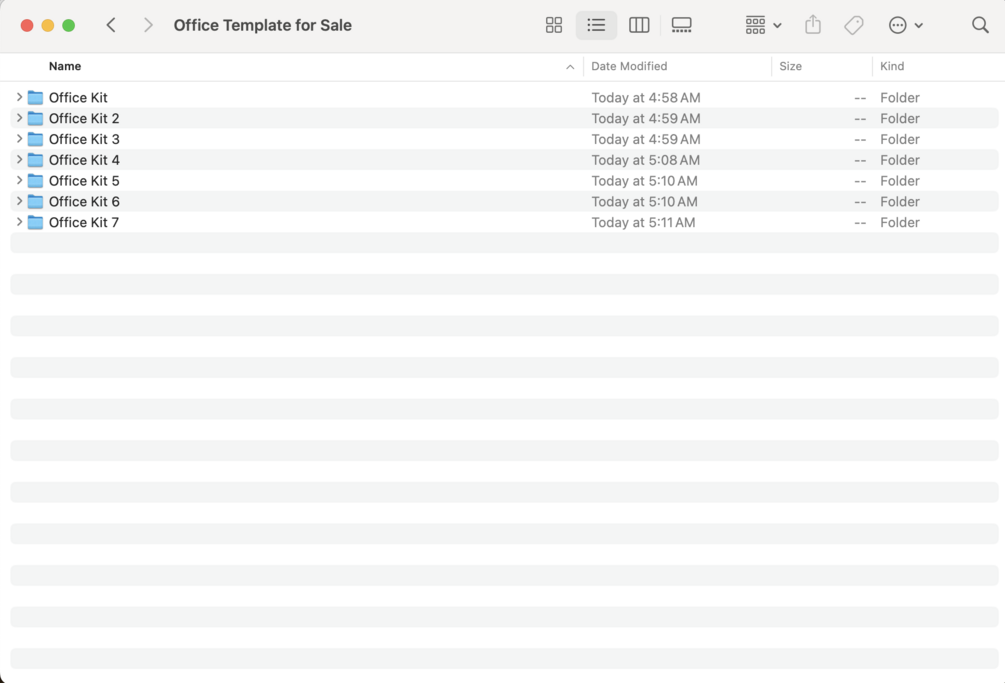
Task: Switch to column view
Action: [639, 25]
